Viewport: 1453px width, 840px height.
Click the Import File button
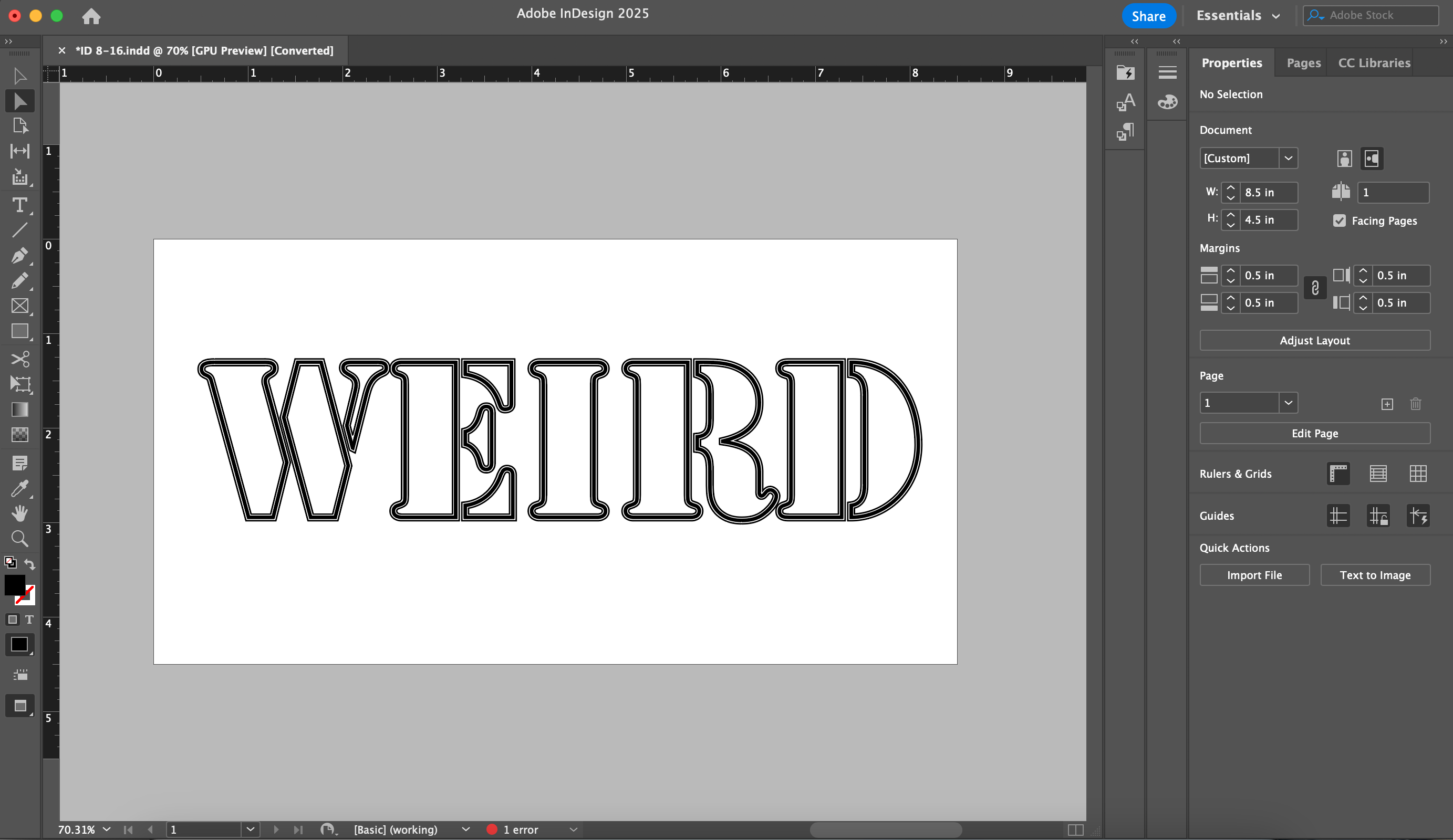(x=1254, y=575)
